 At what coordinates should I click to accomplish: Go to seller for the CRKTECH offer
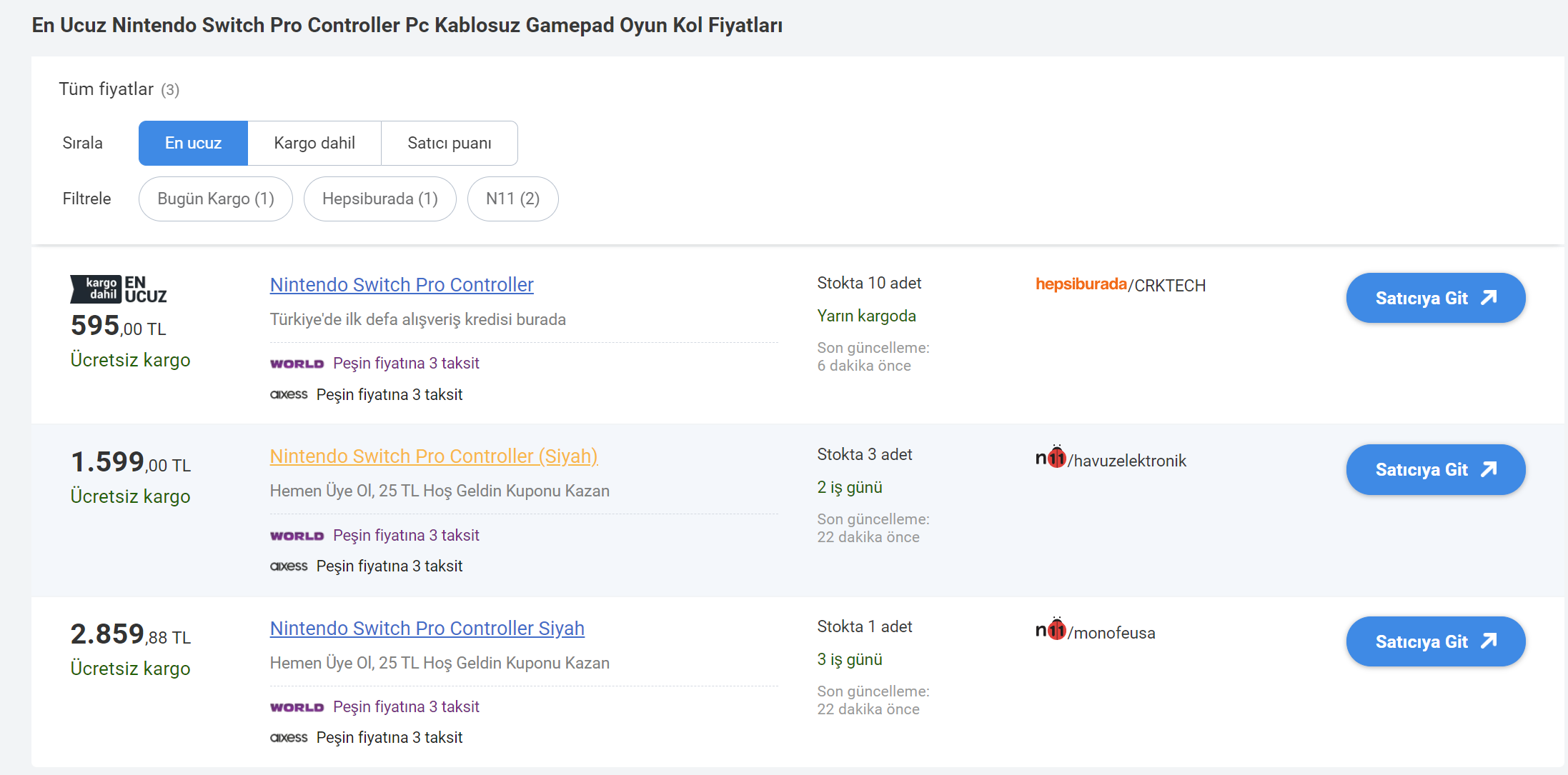pyautogui.click(x=1436, y=298)
